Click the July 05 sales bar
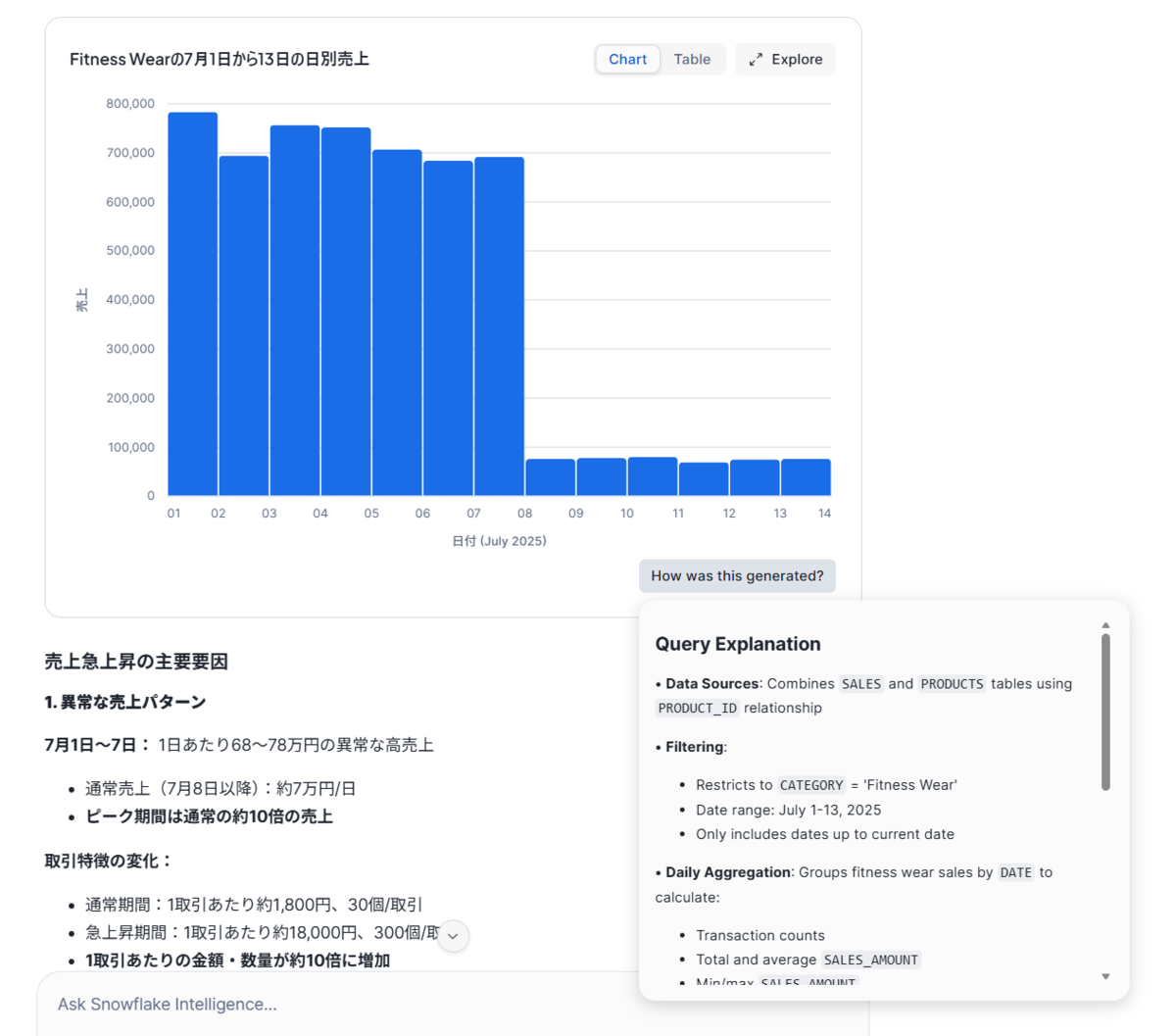 click(x=397, y=322)
